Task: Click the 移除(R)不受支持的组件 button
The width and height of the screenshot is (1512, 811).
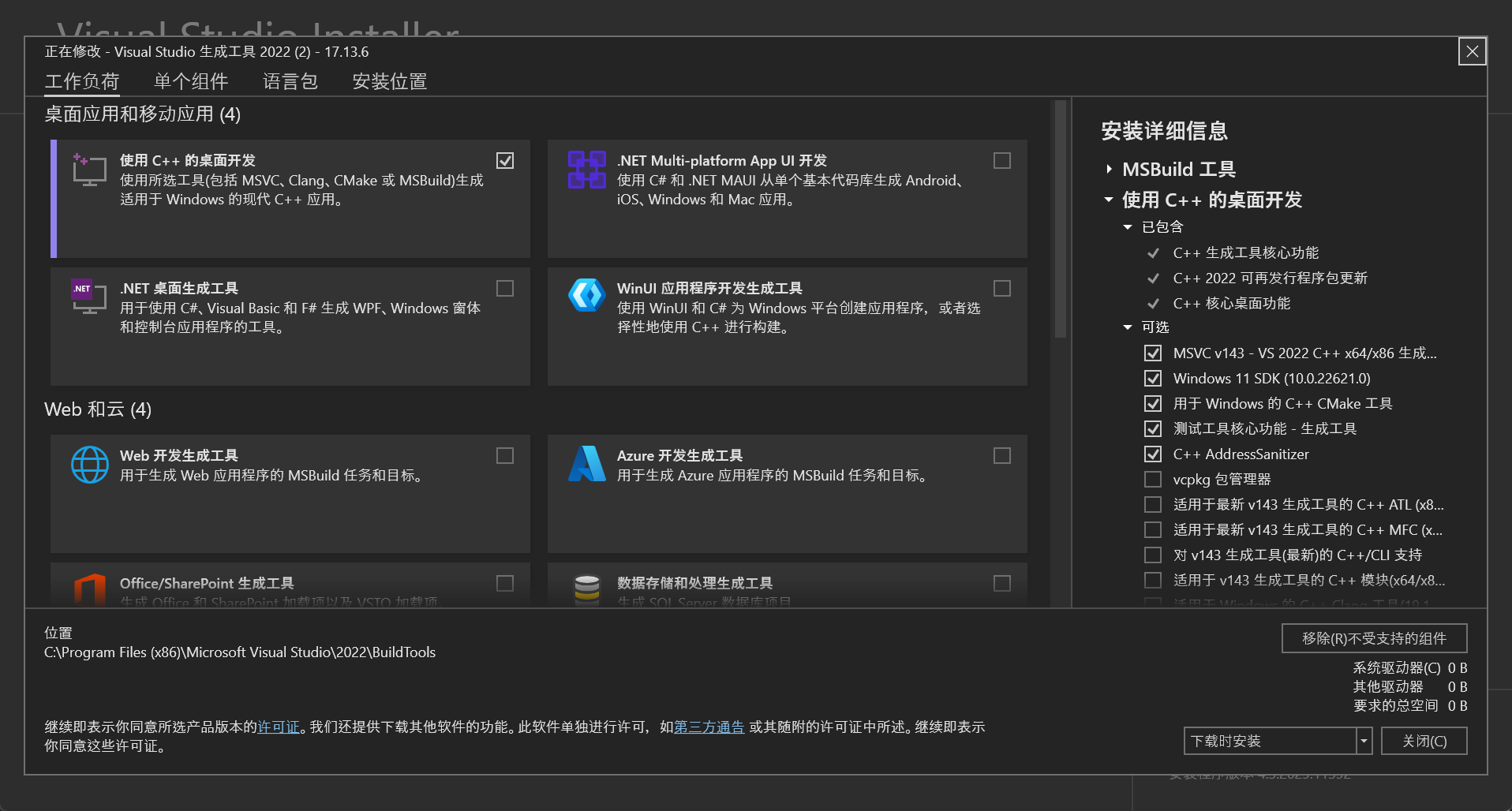Action: [1373, 637]
